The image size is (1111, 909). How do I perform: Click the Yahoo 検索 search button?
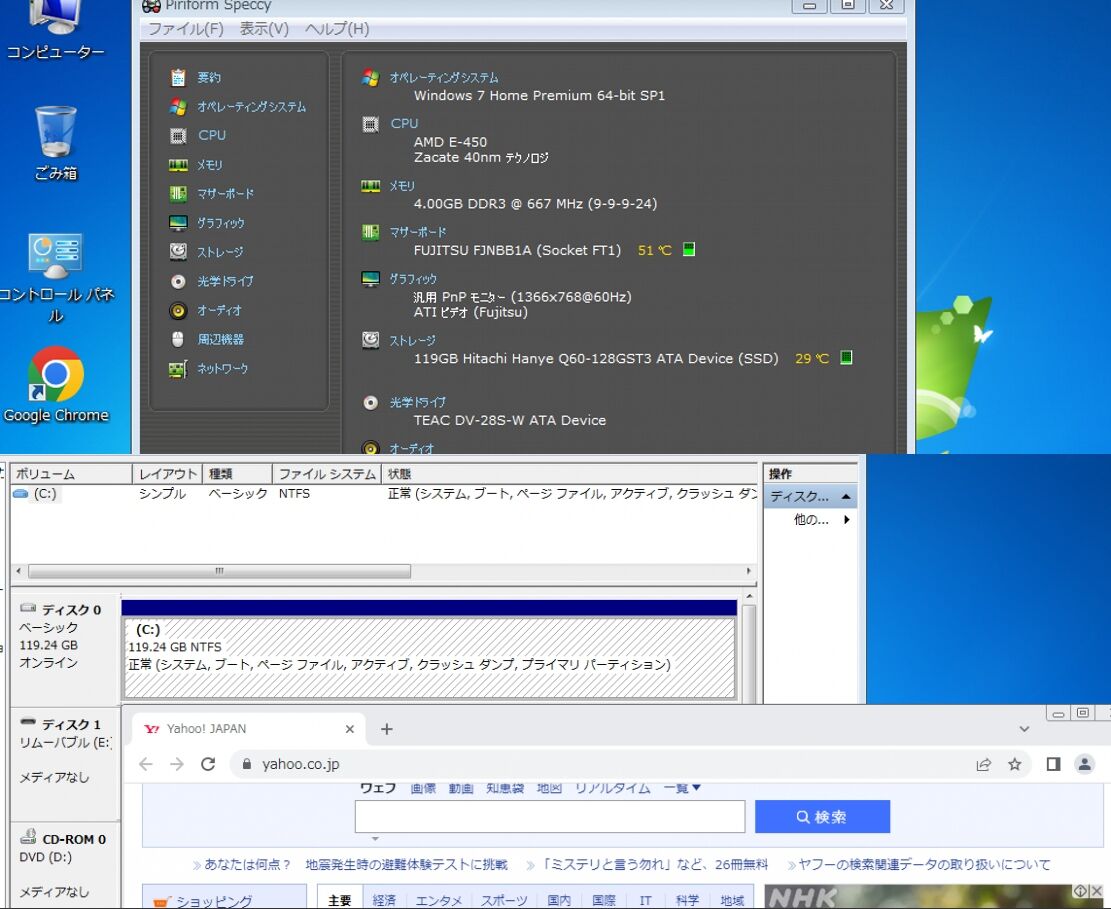[x=822, y=817]
